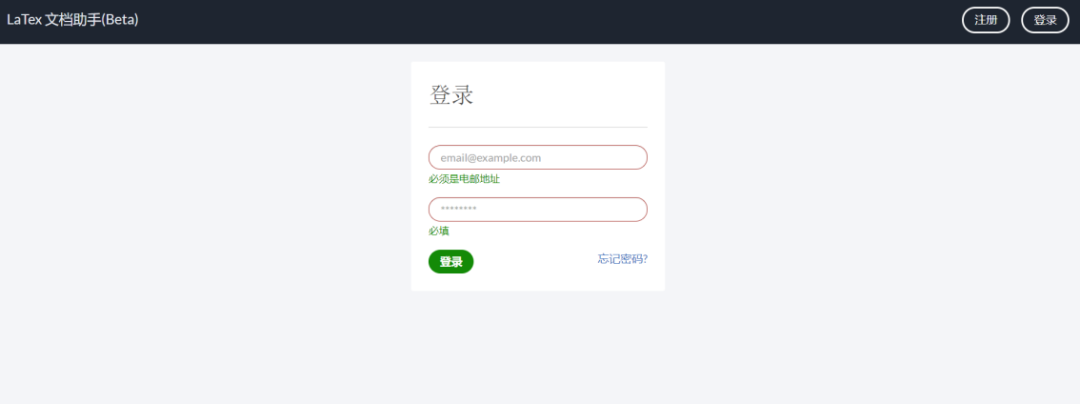1080x404 pixels.
Task: Focus the password field with asterisk placeholder
Action: click(538, 209)
